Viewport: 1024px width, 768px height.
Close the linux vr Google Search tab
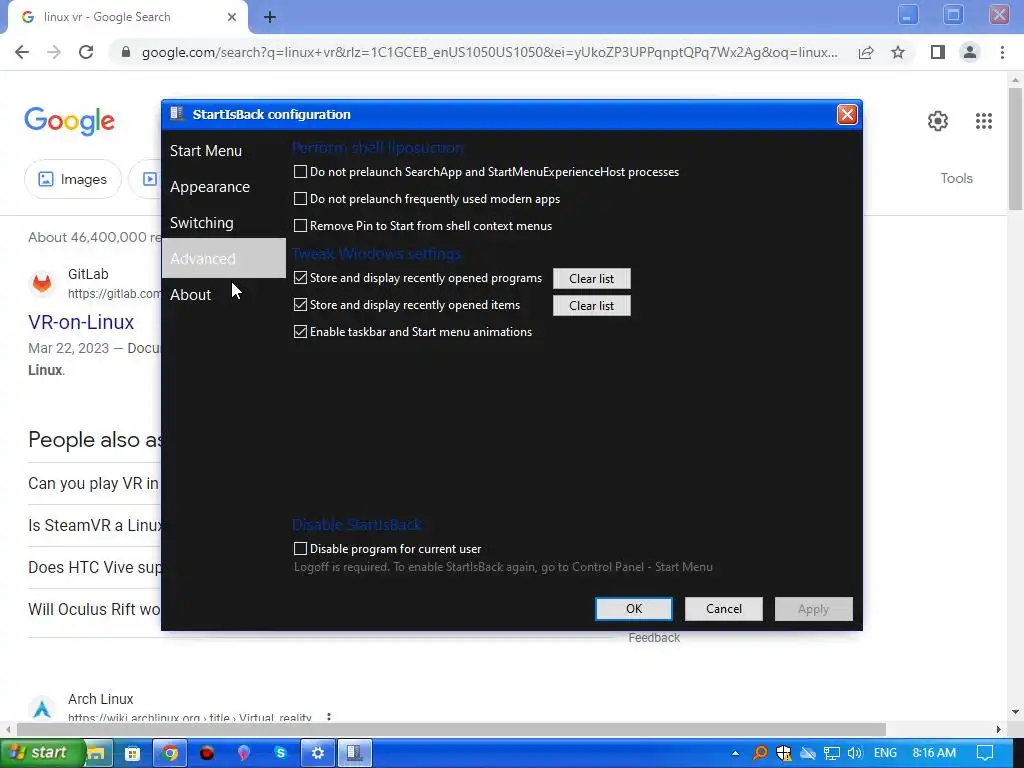tap(232, 17)
